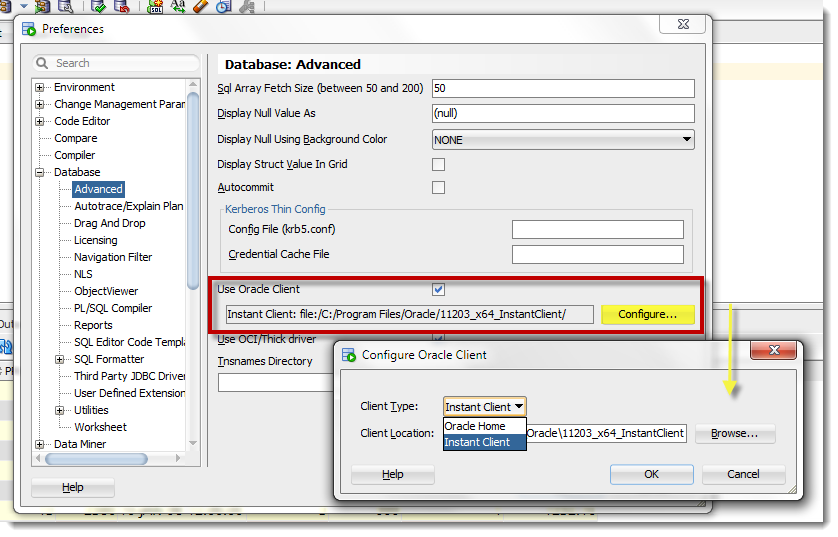Expand the Change Management Parameters node

click(x=40, y=104)
